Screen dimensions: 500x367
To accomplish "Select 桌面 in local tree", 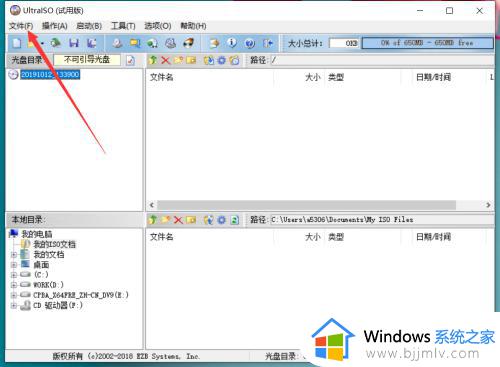I will 41,265.
